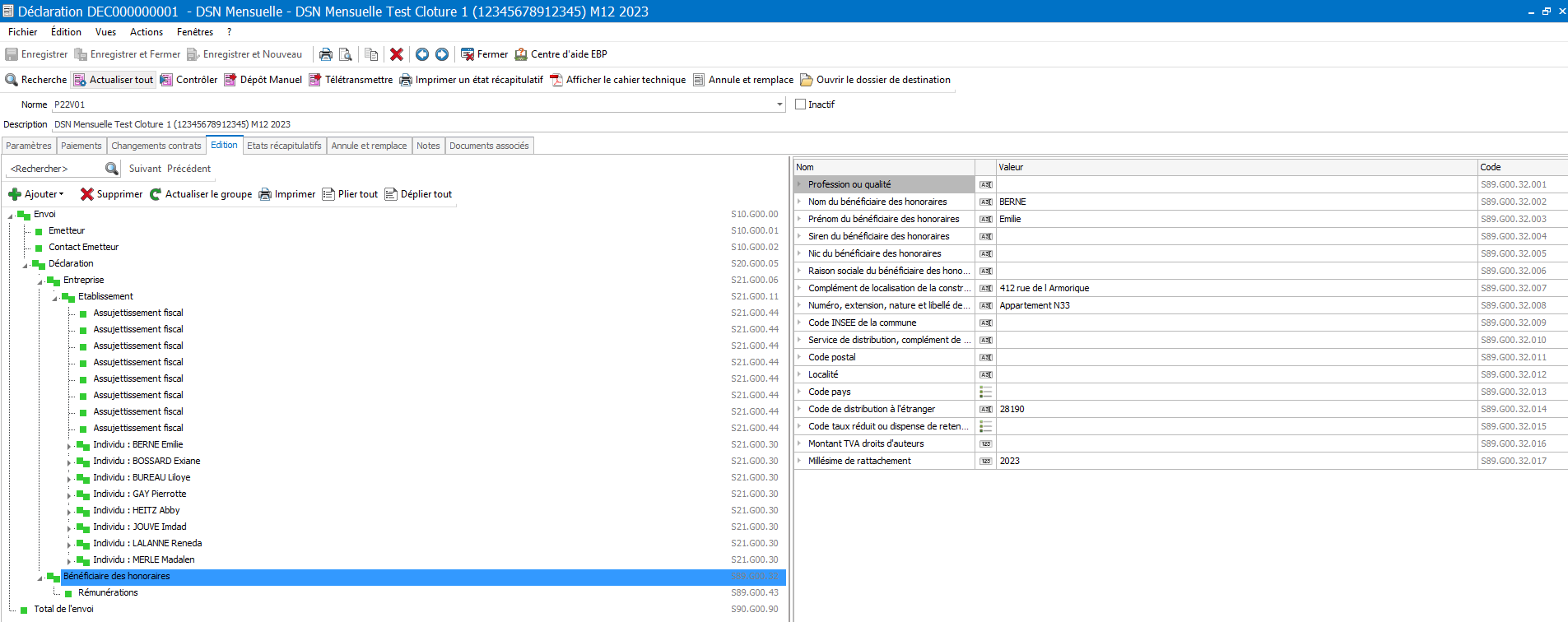Screen dimensions: 1568x622
Task: Click the print icon in top toolbar
Action: click(326, 54)
